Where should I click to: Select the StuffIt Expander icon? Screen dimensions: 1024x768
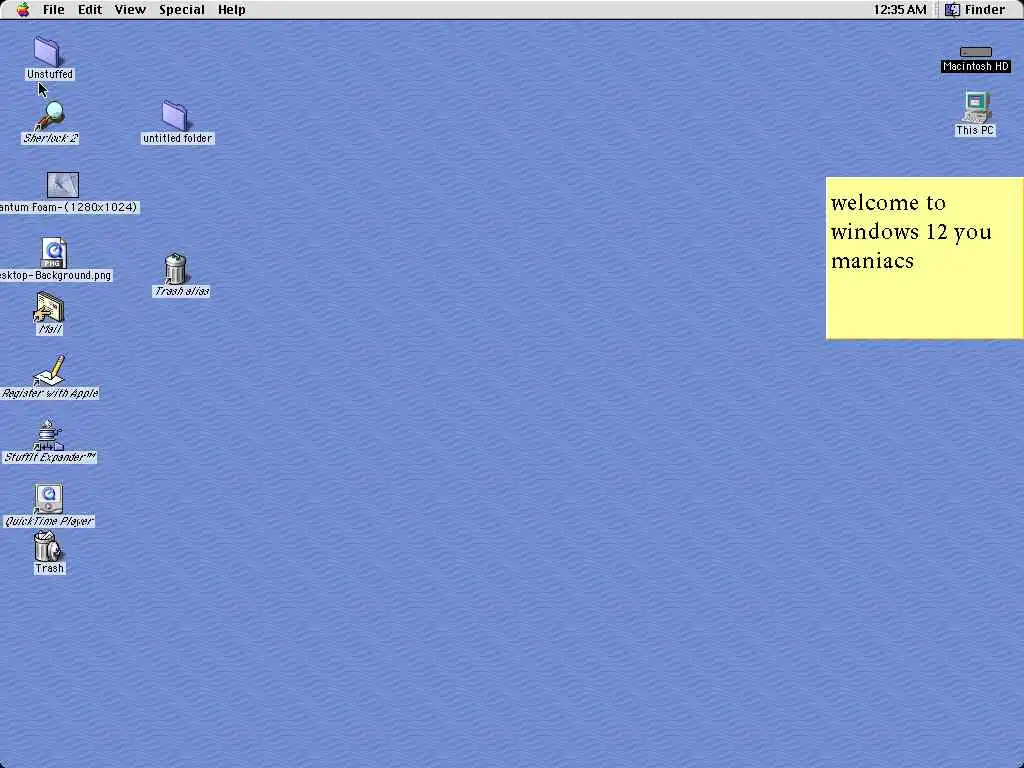[x=48, y=435]
